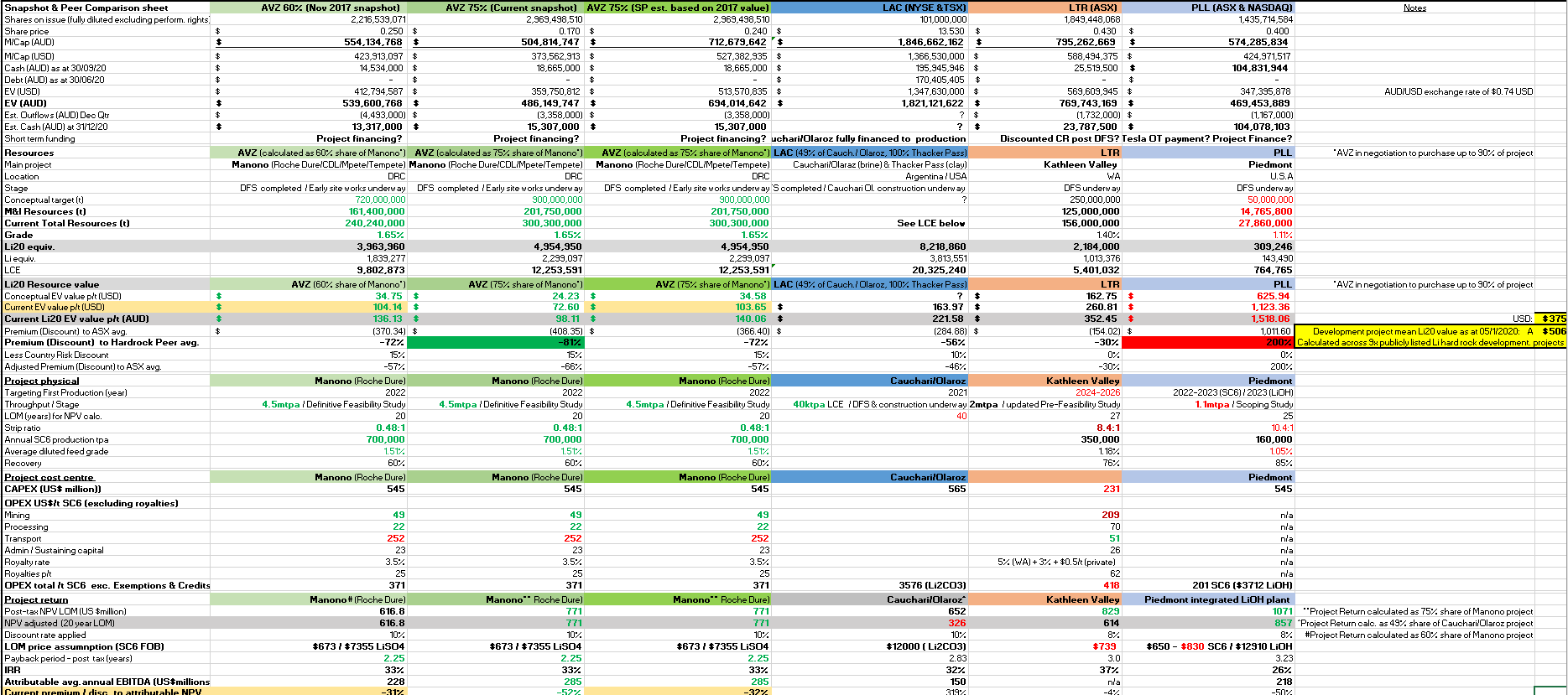Click the 'LAC (NYSE &TSX)' column header
1568x695 pixels.
925,8
